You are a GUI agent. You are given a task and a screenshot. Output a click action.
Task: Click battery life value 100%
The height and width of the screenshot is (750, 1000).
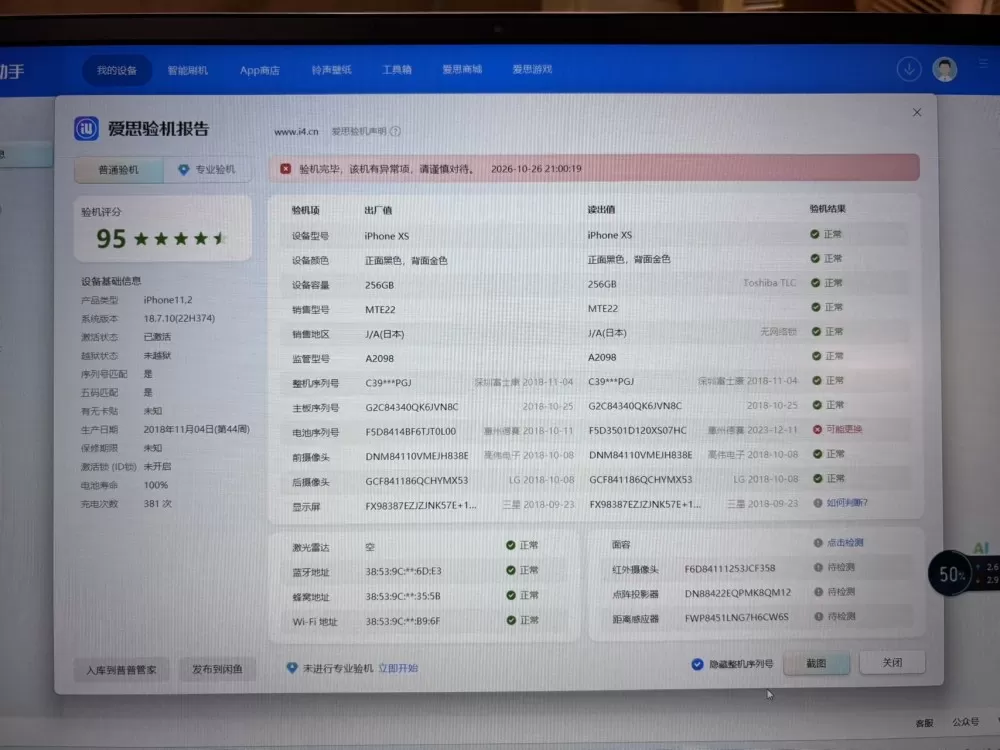coord(156,485)
